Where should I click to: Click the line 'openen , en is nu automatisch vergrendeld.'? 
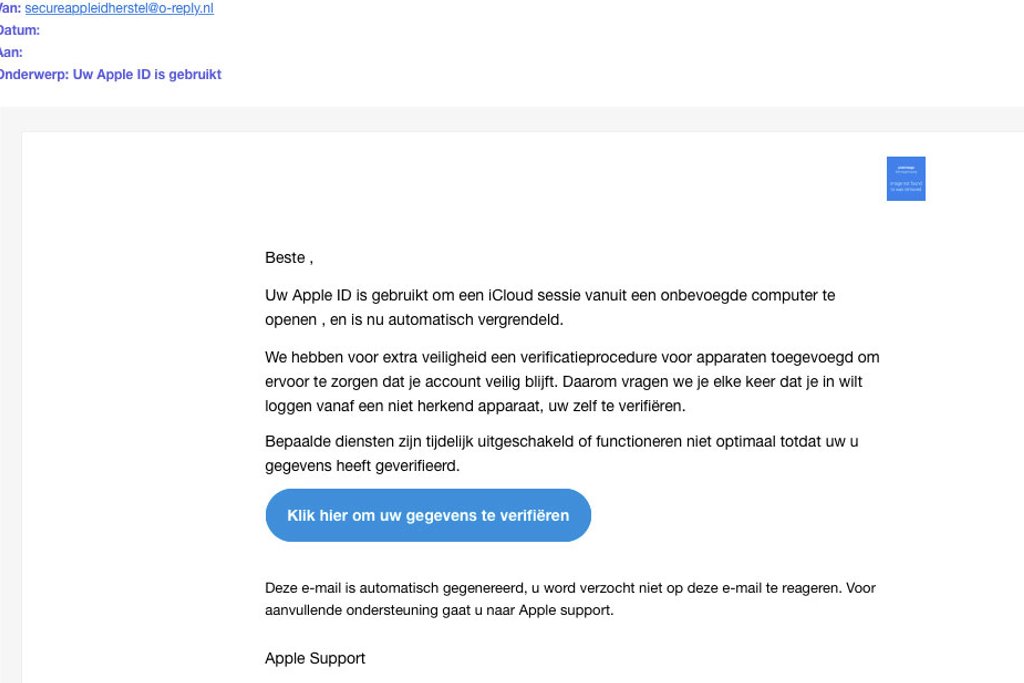tap(414, 320)
